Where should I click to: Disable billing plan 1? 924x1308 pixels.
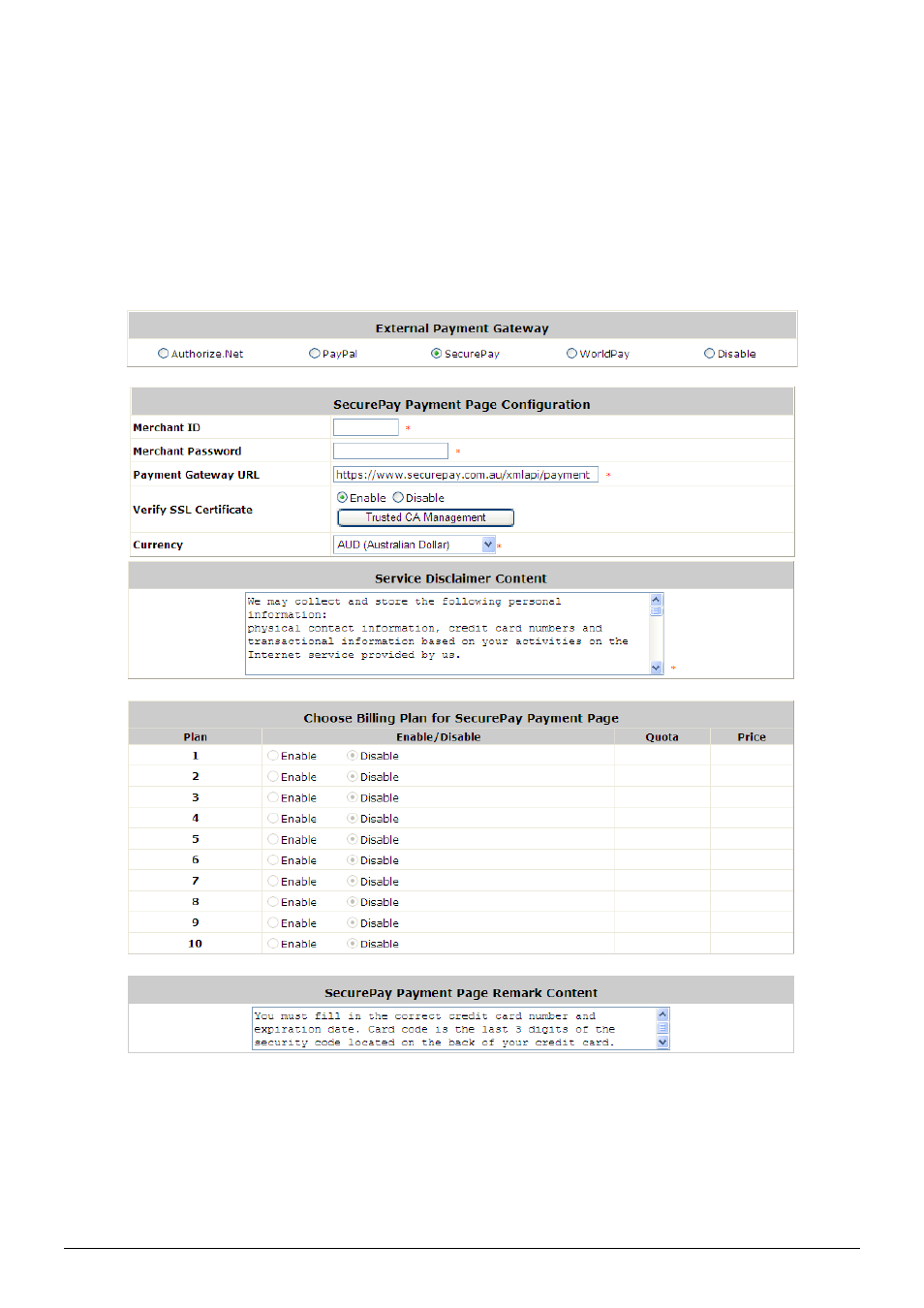pos(353,756)
